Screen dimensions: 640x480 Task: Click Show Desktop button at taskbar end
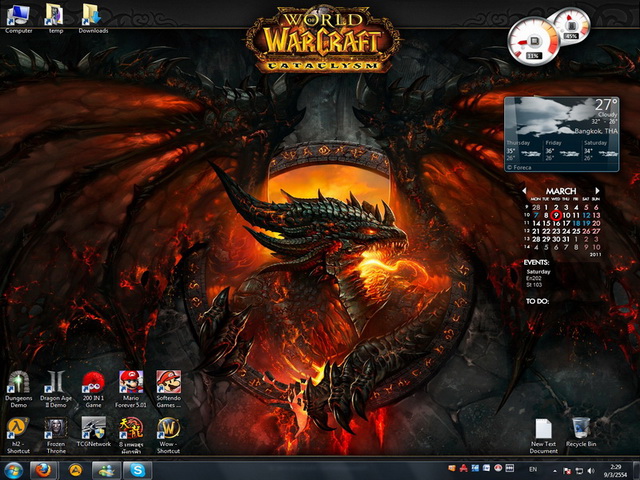636,471
